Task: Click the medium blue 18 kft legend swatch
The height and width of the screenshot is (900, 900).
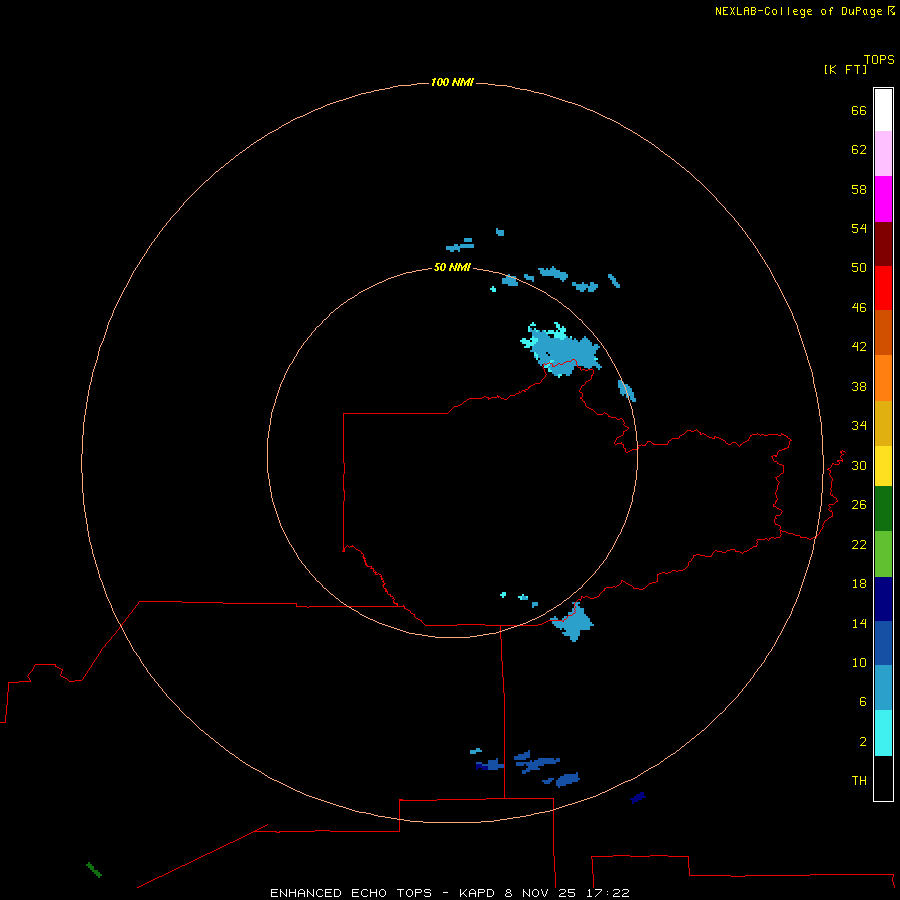Action: point(883,643)
